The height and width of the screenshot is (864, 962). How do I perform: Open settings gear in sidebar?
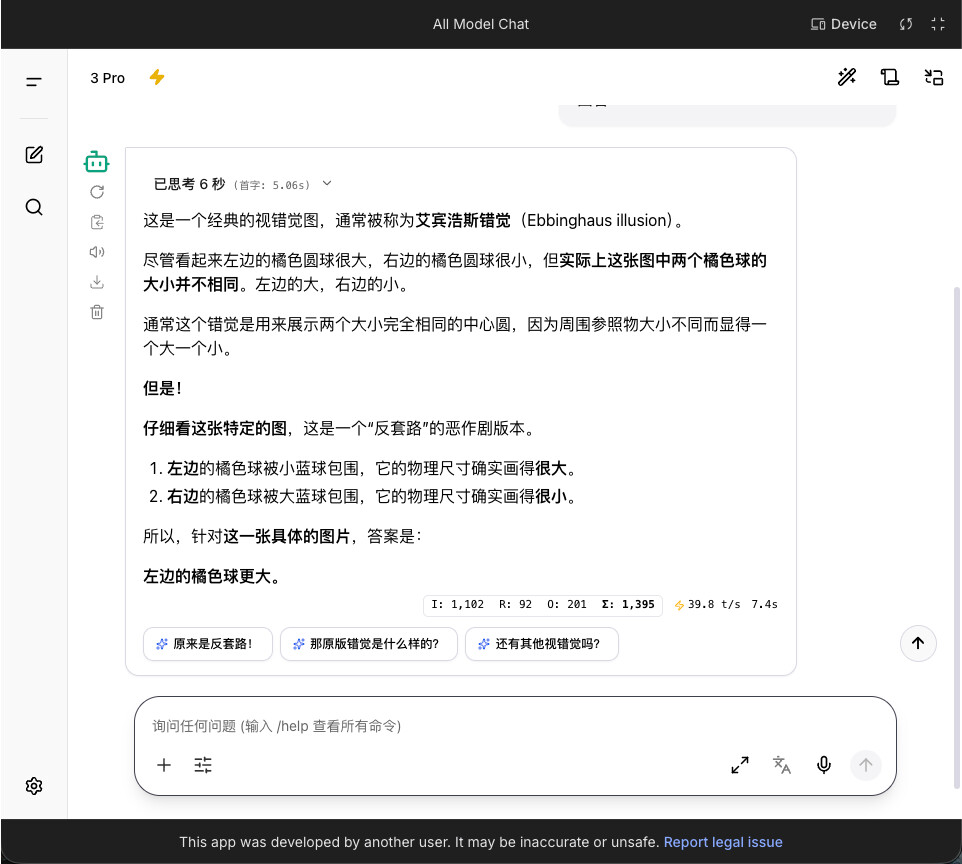[34, 786]
